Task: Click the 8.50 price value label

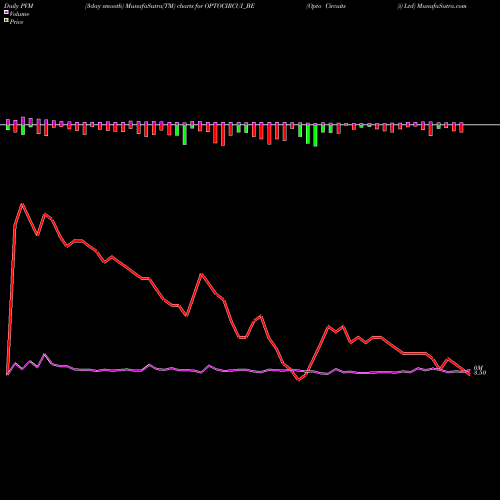Action: pyautogui.click(x=480, y=373)
